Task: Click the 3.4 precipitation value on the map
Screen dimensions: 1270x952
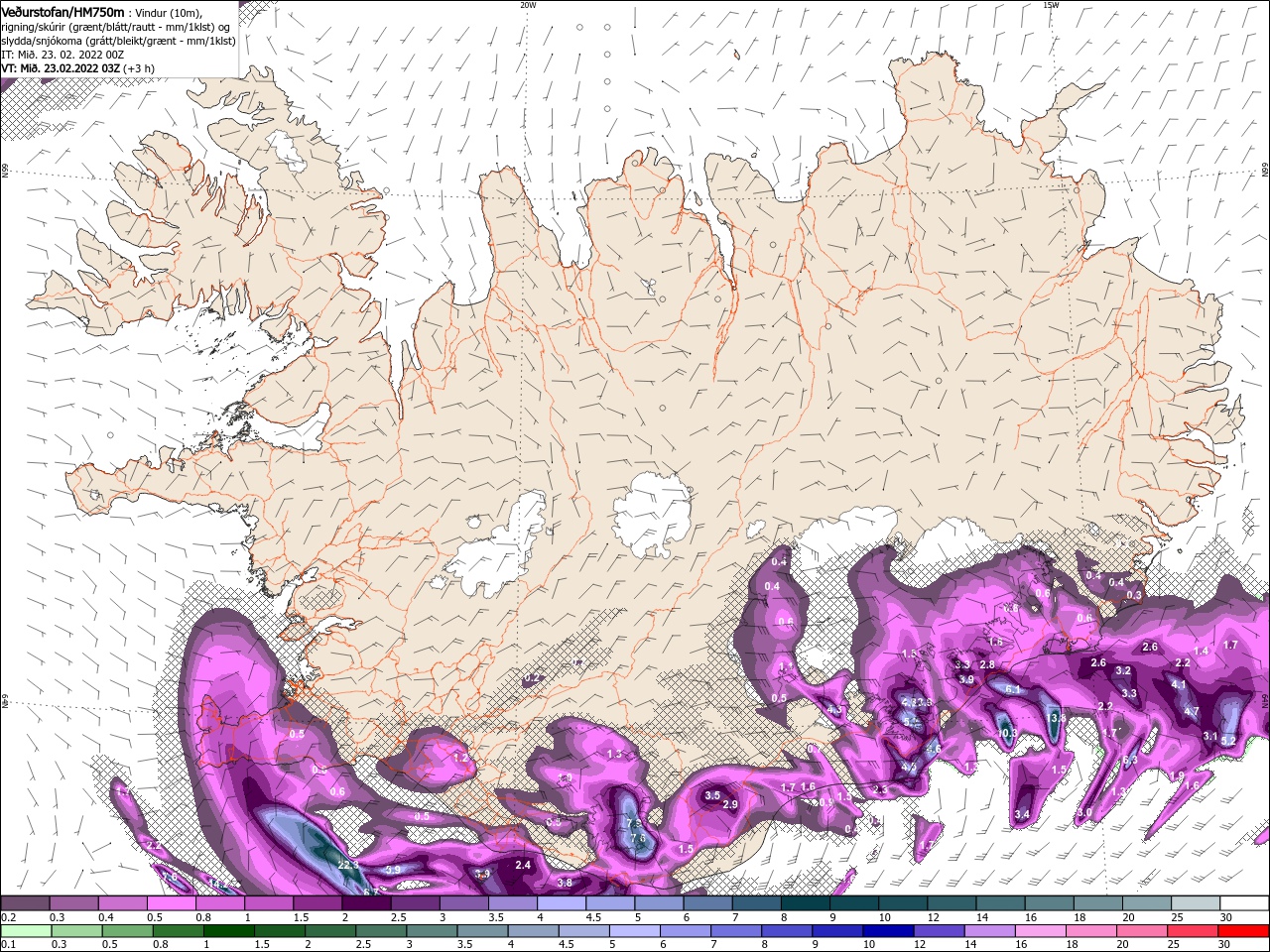Action: [x=1022, y=814]
